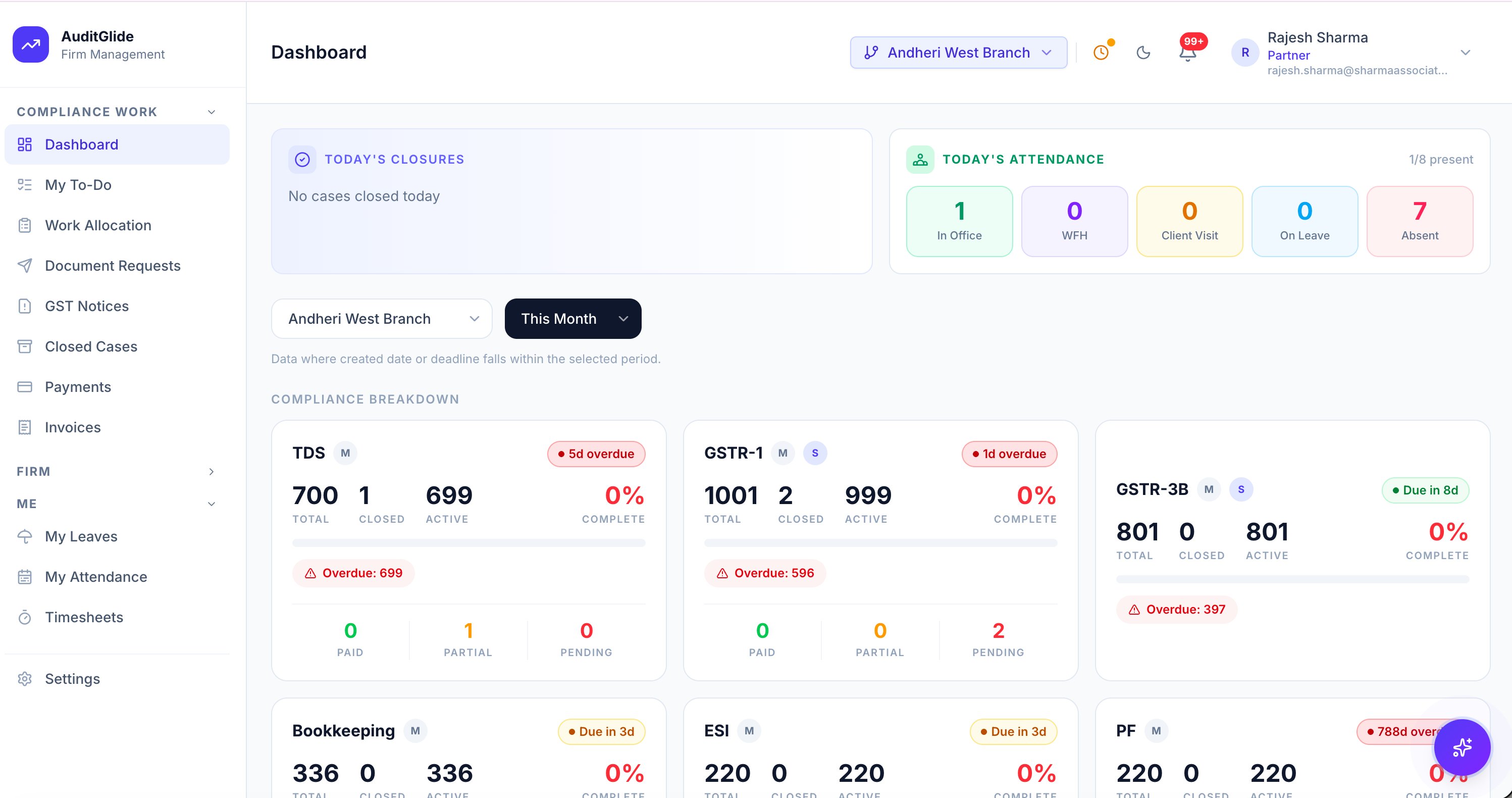Click the Today's Closures check icon
Viewport: 1512px width, 798px height.
coord(302,159)
